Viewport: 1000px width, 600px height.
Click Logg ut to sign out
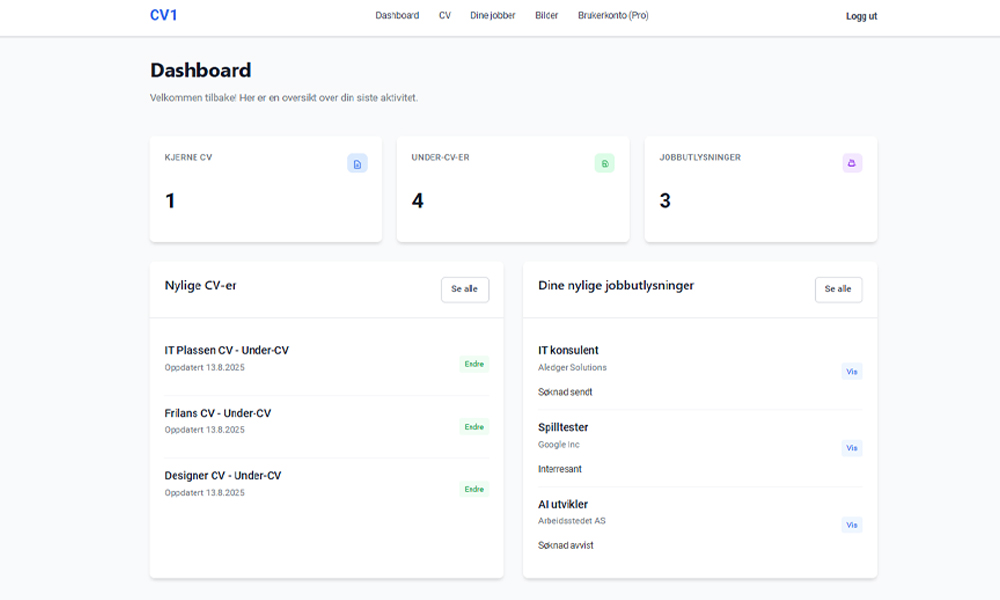coord(861,16)
